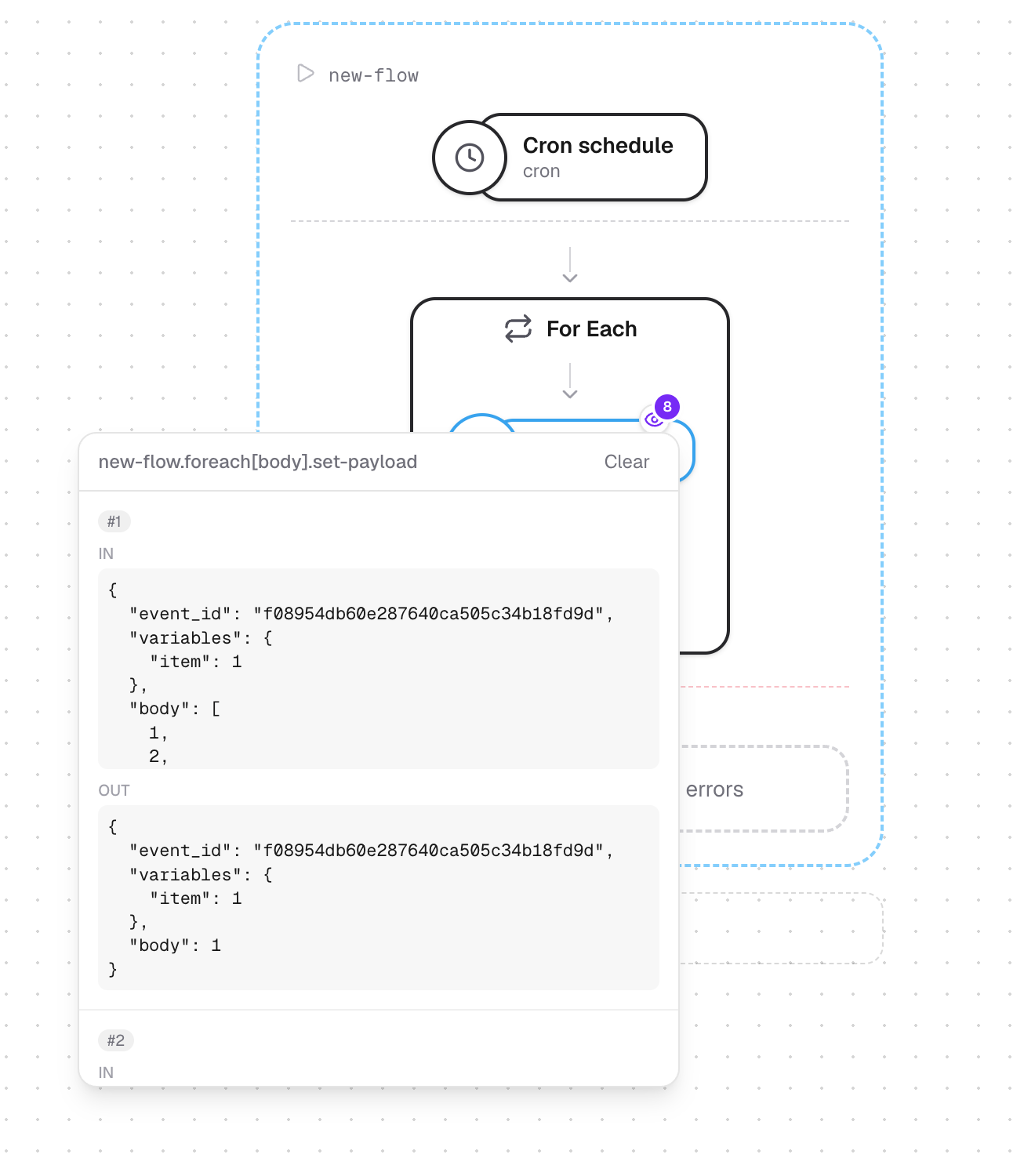Click the "body": [ line in IN block
Image resolution: width=1024 pixels, height=1176 pixels.
[x=176, y=709]
